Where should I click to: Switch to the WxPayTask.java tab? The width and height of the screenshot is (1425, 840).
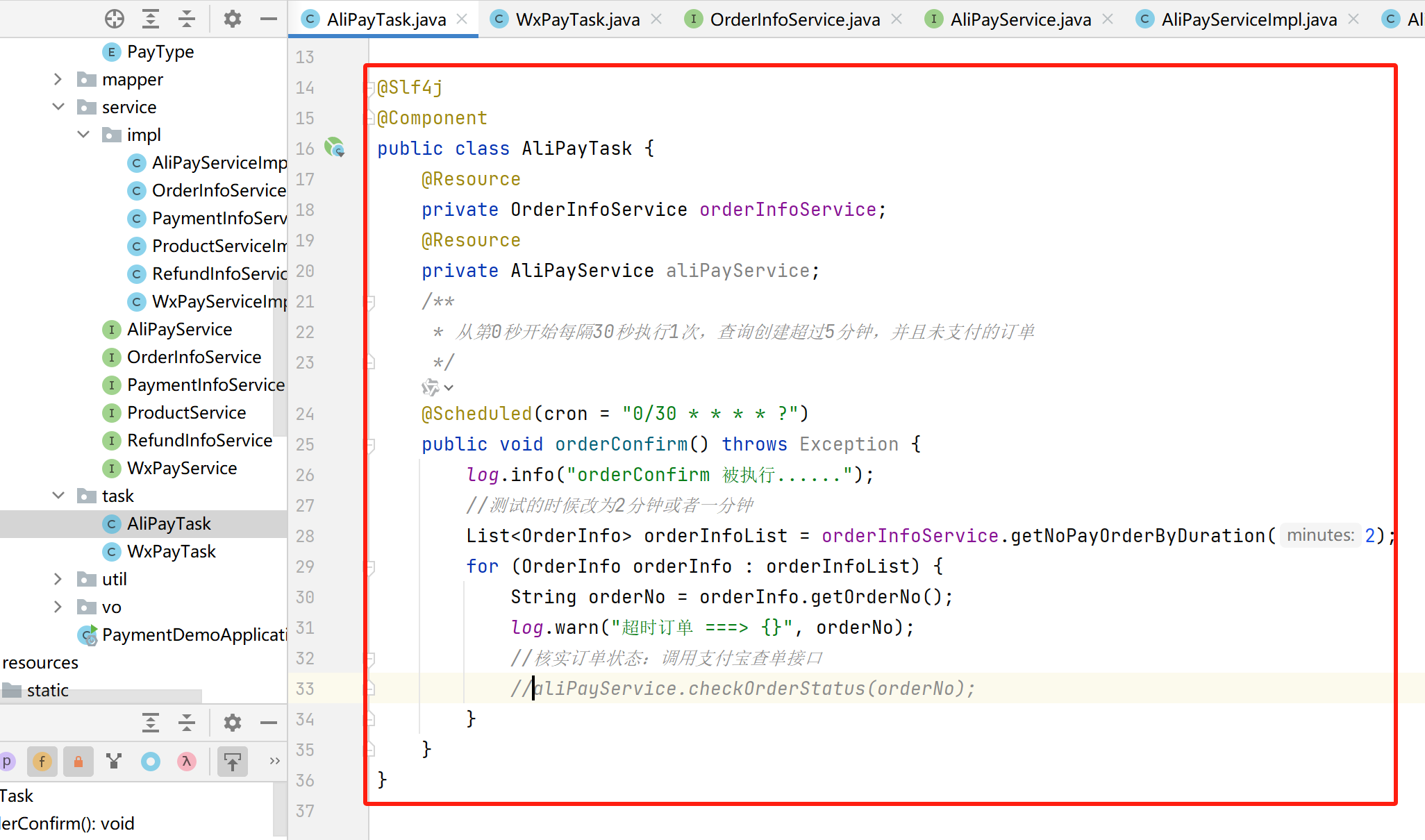(577, 19)
